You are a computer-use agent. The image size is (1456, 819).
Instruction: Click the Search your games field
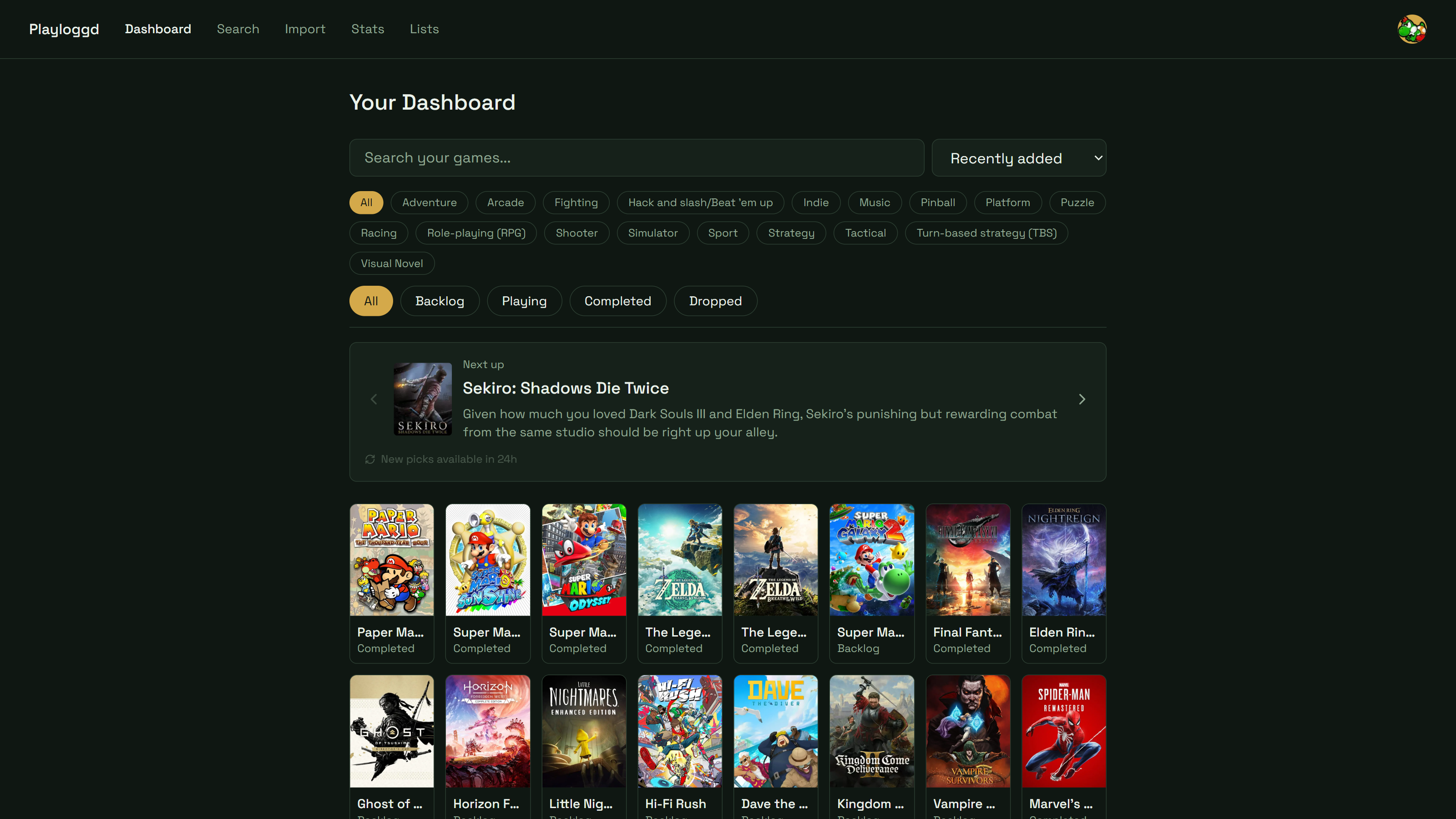pos(637,158)
